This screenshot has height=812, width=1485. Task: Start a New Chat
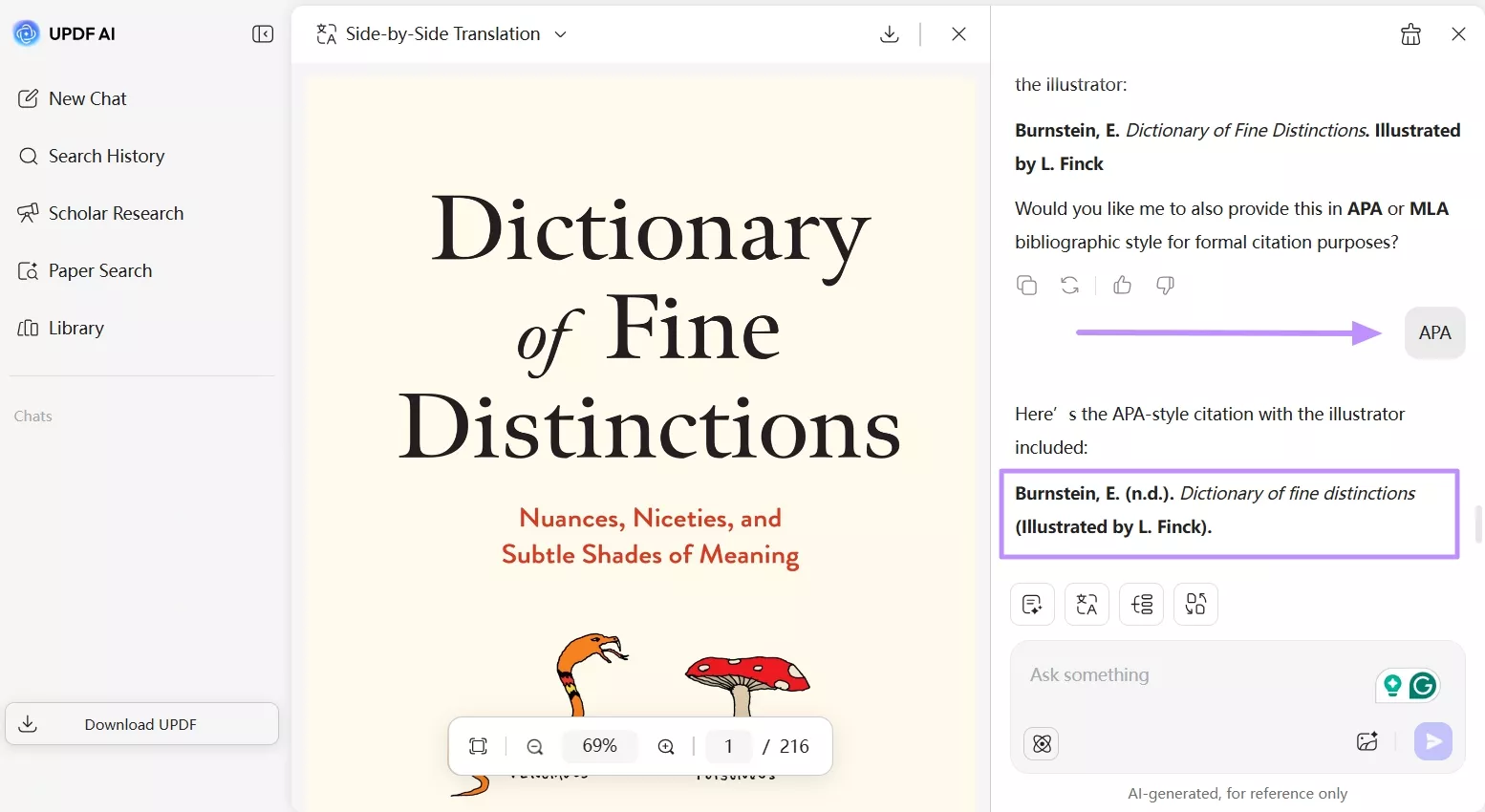(87, 98)
